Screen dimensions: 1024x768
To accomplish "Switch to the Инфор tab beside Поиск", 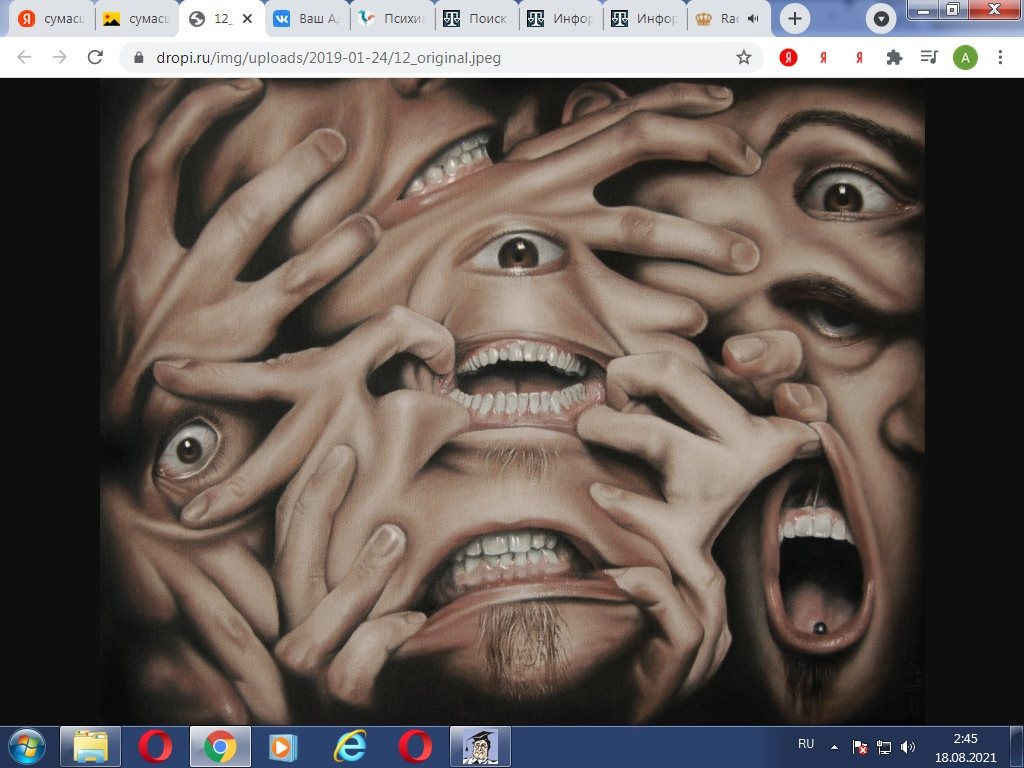I will click(562, 19).
